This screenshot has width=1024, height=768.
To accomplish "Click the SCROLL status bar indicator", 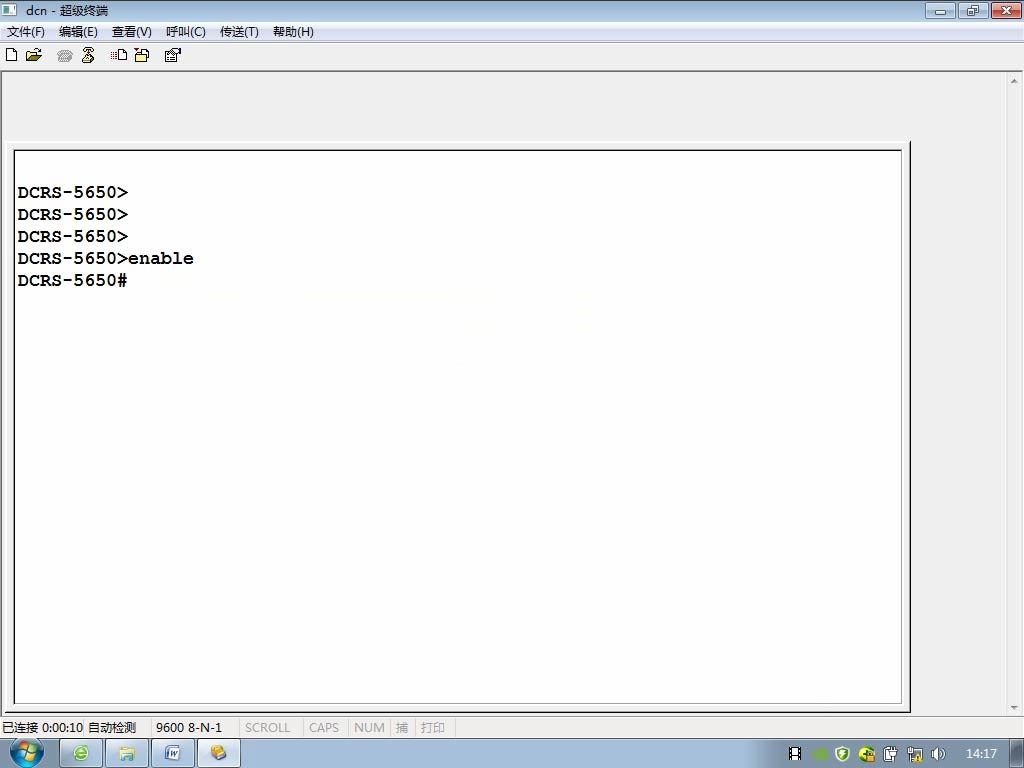I will click(267, 727).
